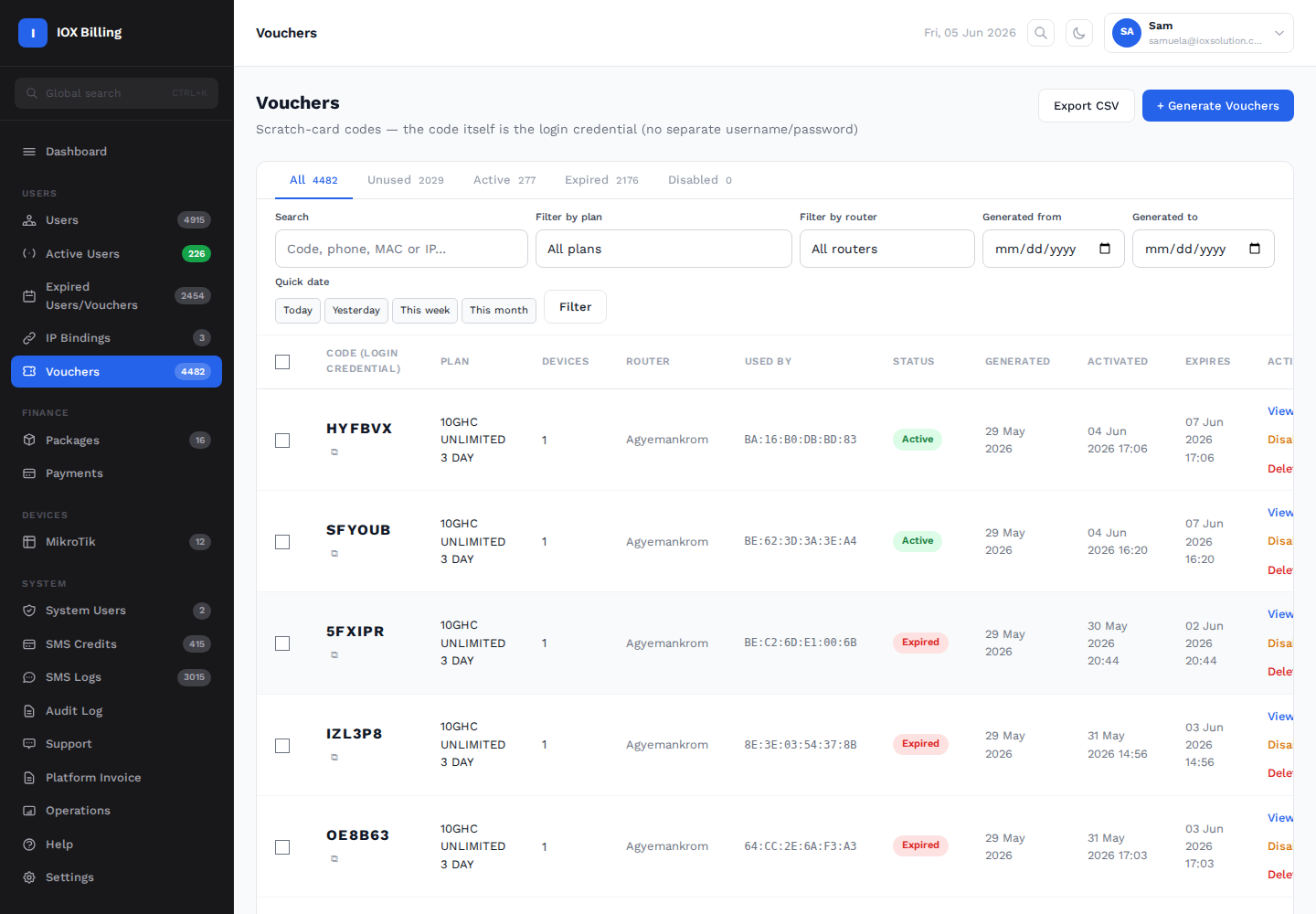Open the All routers filter dropdown

(887, 249)
